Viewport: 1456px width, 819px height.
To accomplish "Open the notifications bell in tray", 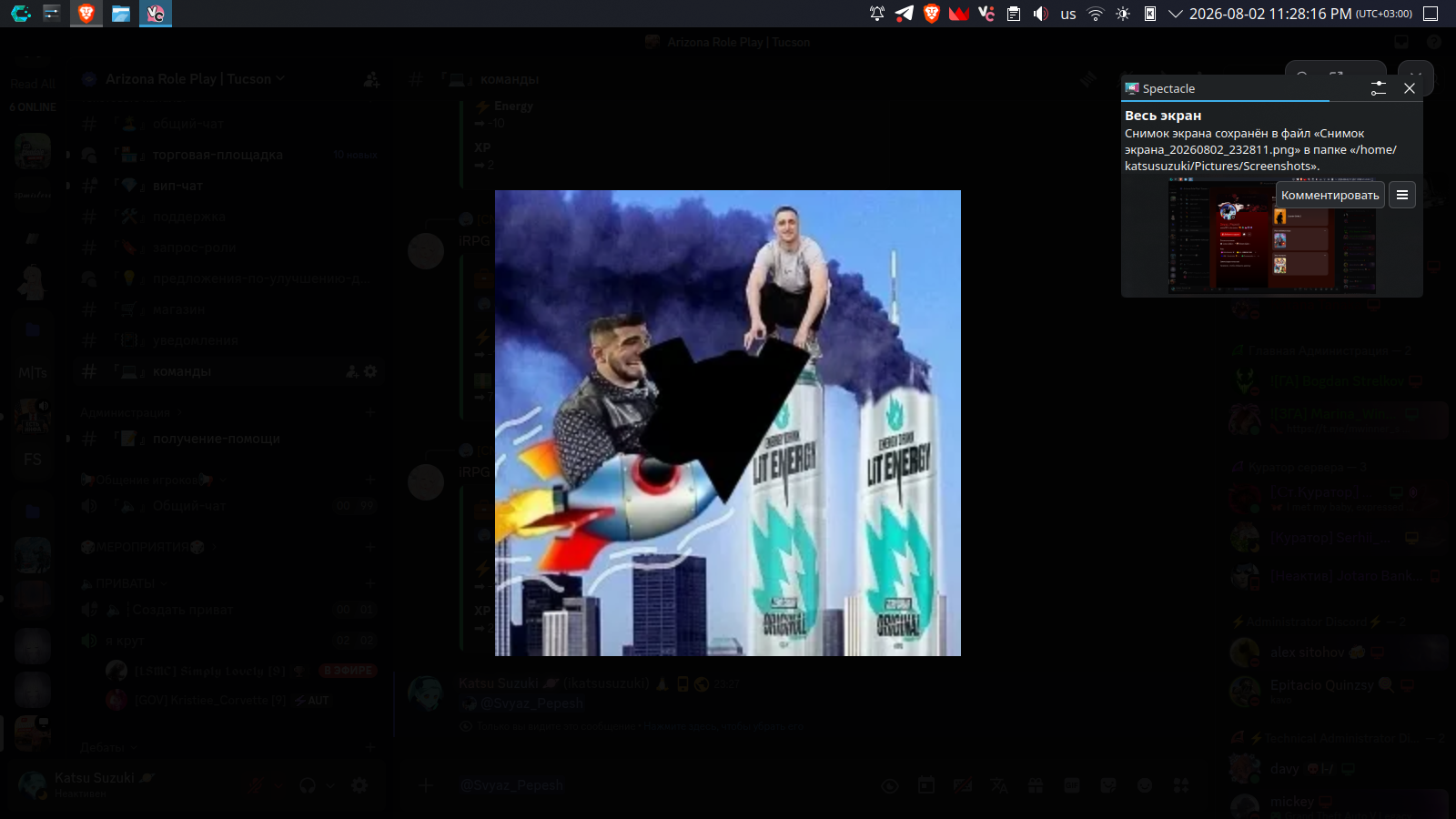I will 876,14.
